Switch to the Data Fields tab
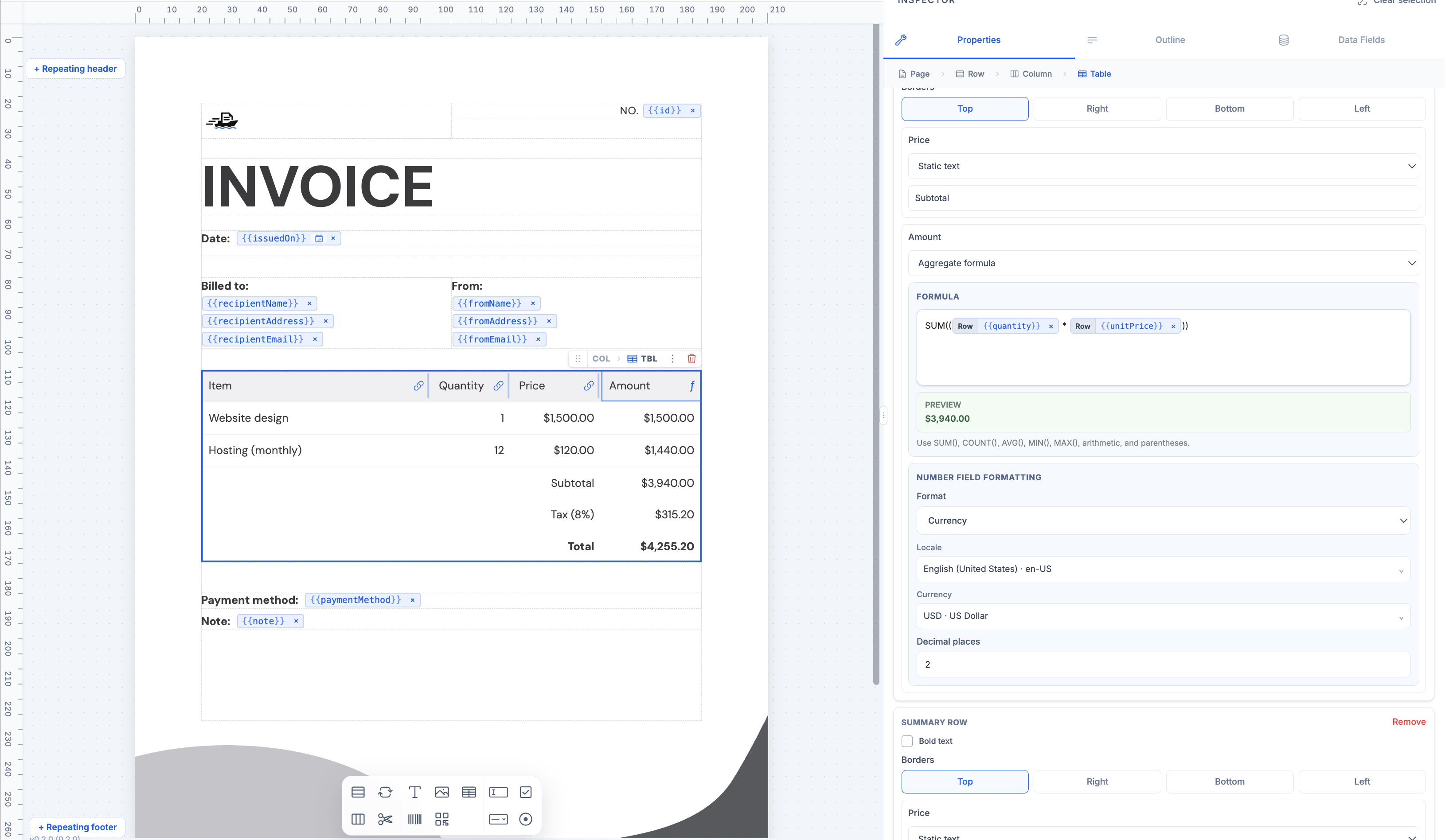This screenshot has width=1445, height=840. coord(1361,39)
